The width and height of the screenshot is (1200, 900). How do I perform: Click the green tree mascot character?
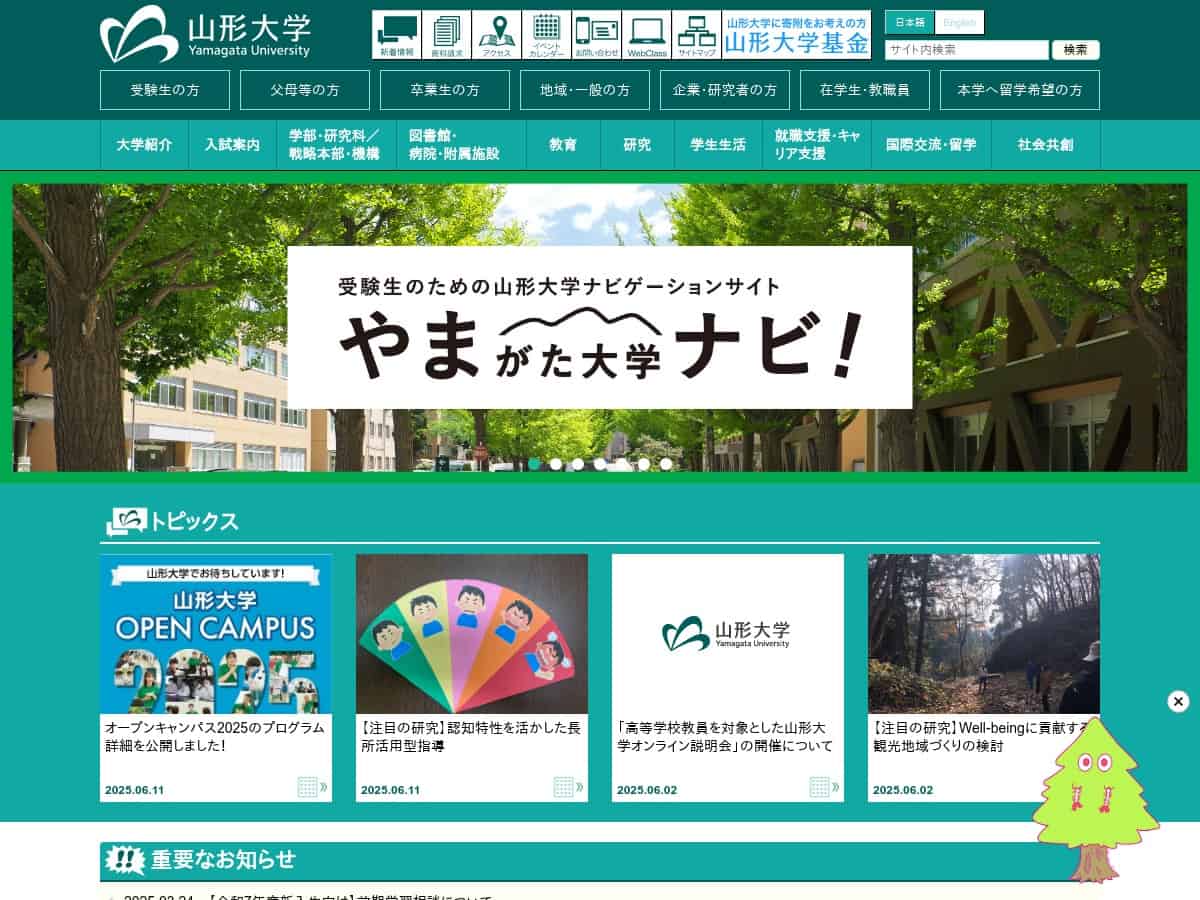[1095, 800]
